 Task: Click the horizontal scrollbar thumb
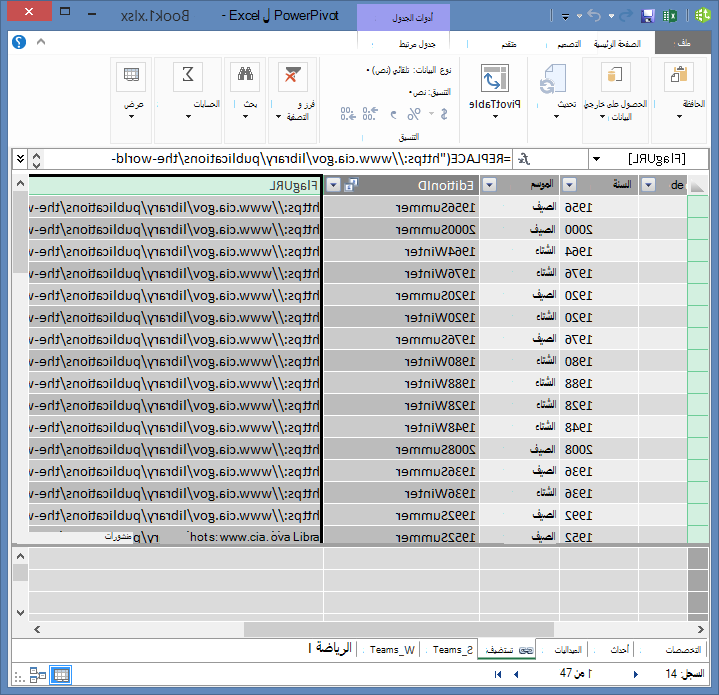coord(398,629)
